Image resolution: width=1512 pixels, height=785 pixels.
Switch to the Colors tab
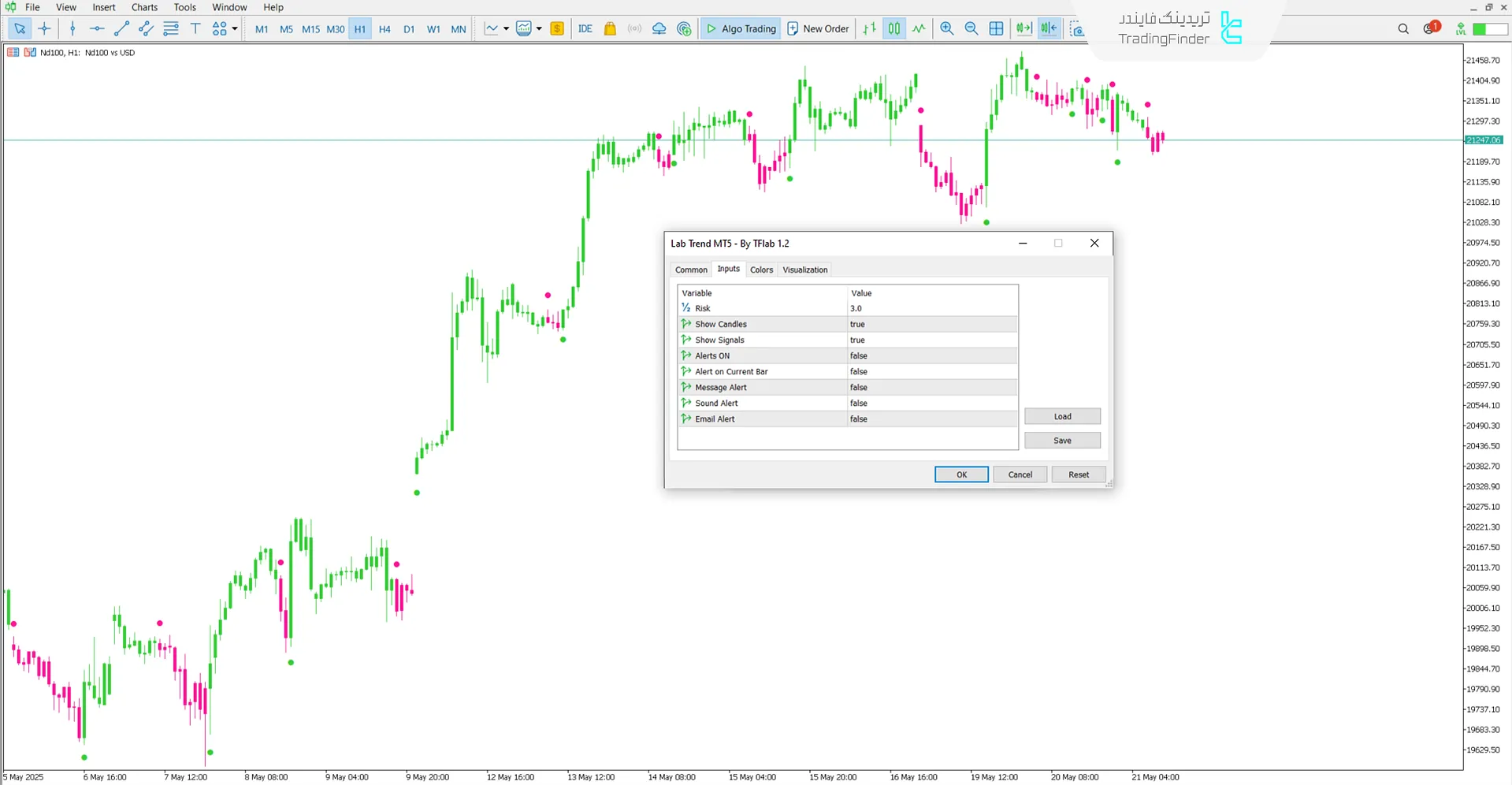(x=761, y=270)
